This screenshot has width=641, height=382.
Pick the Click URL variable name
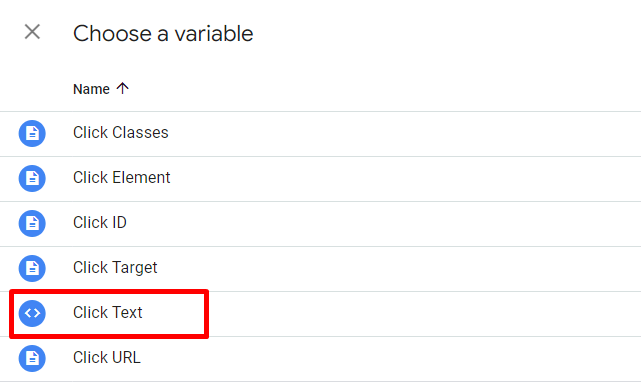[x=107, y=357]
